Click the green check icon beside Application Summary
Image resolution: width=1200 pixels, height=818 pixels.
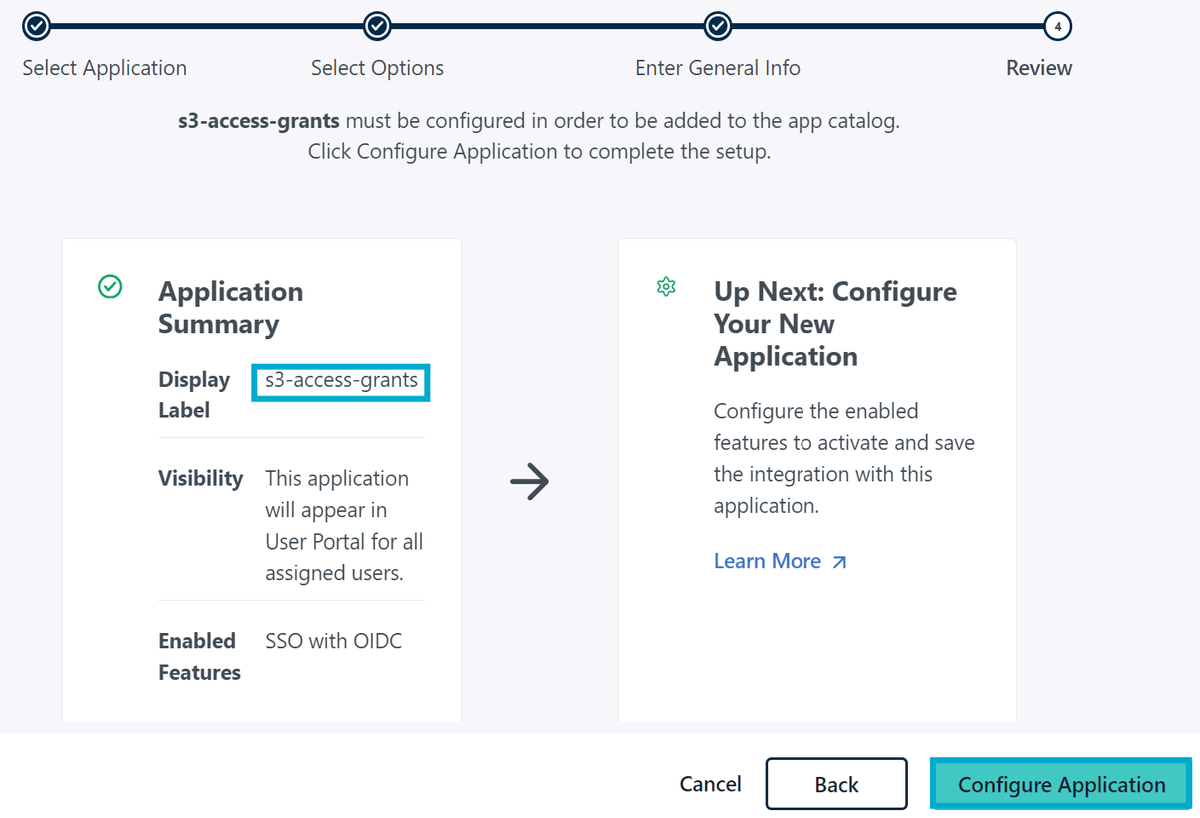tap(110, 288)
